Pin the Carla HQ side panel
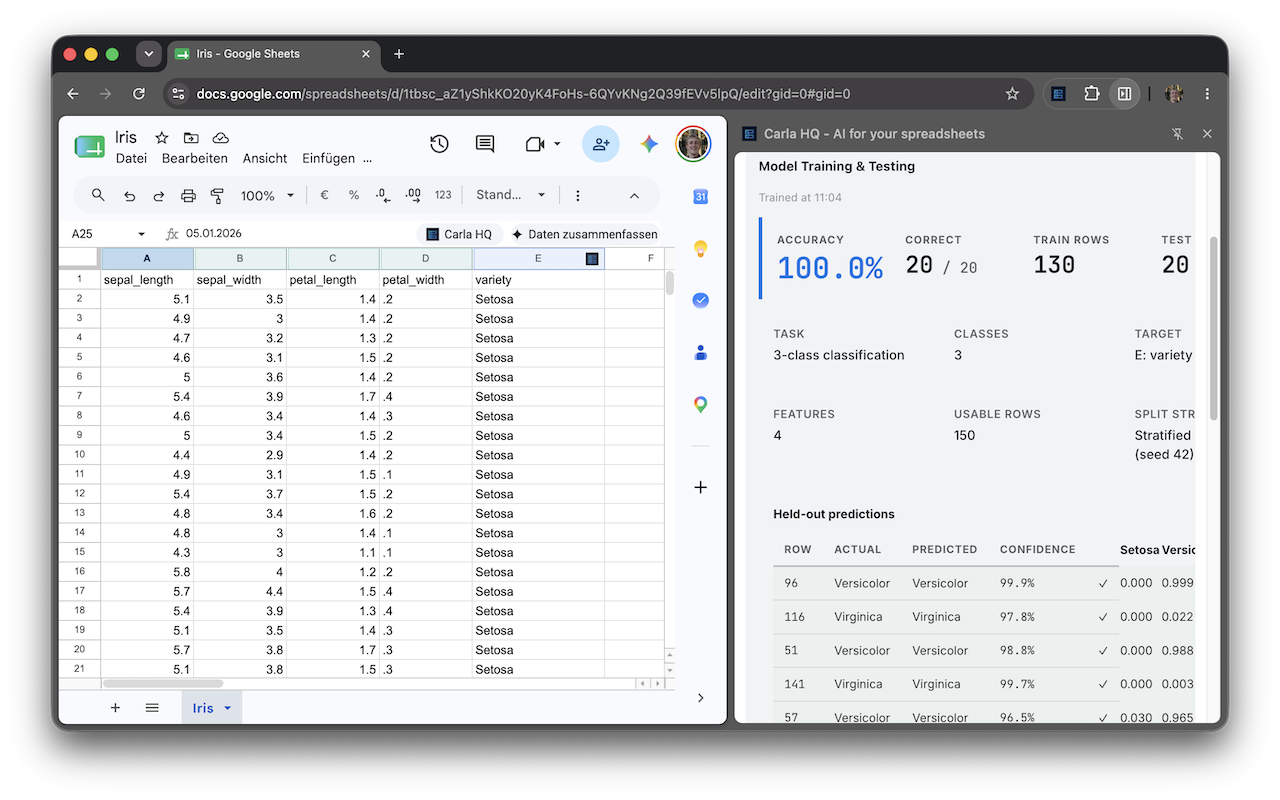 pyautogui.click(x=1177, y=133)
